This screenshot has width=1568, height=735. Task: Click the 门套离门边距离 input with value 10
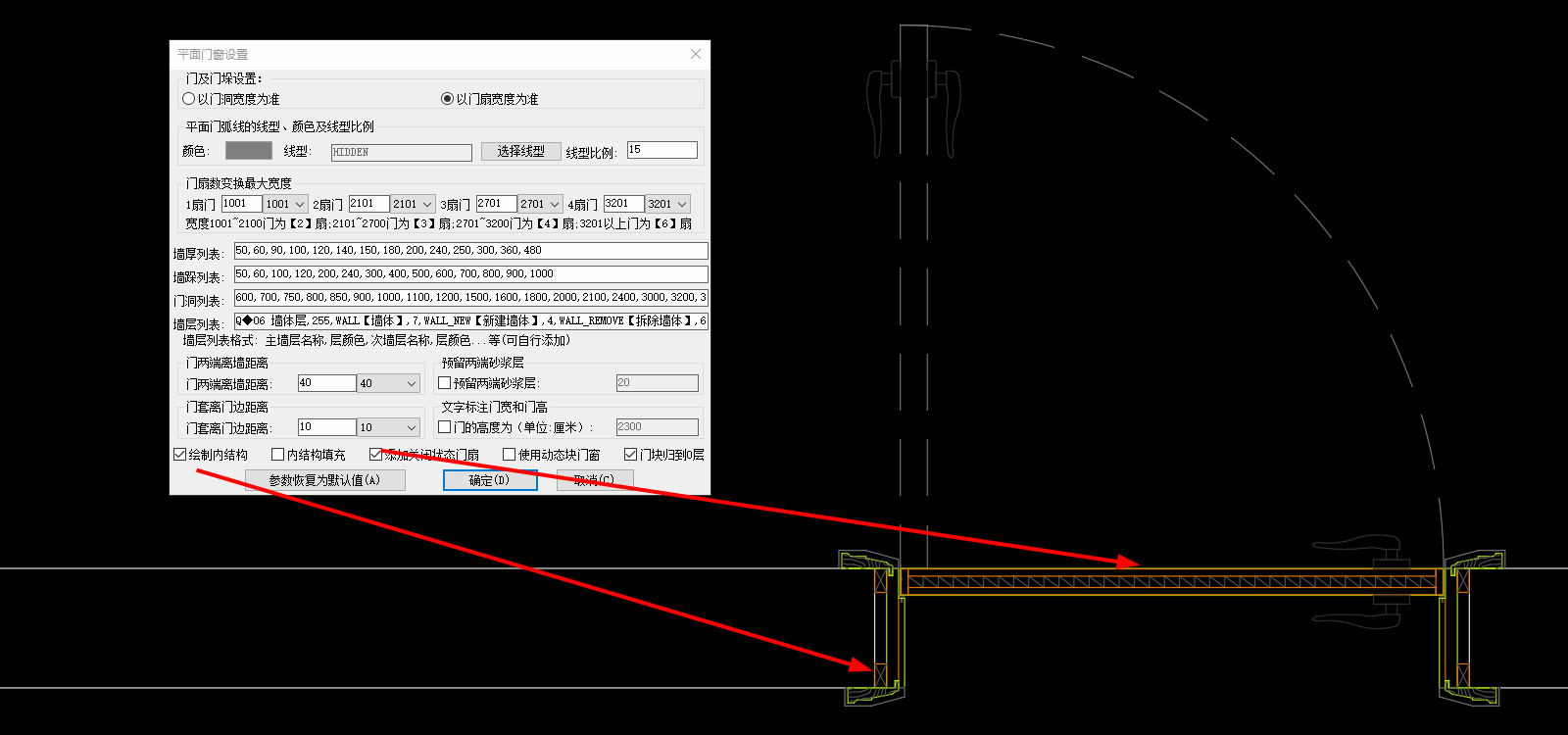pos(326,427)
